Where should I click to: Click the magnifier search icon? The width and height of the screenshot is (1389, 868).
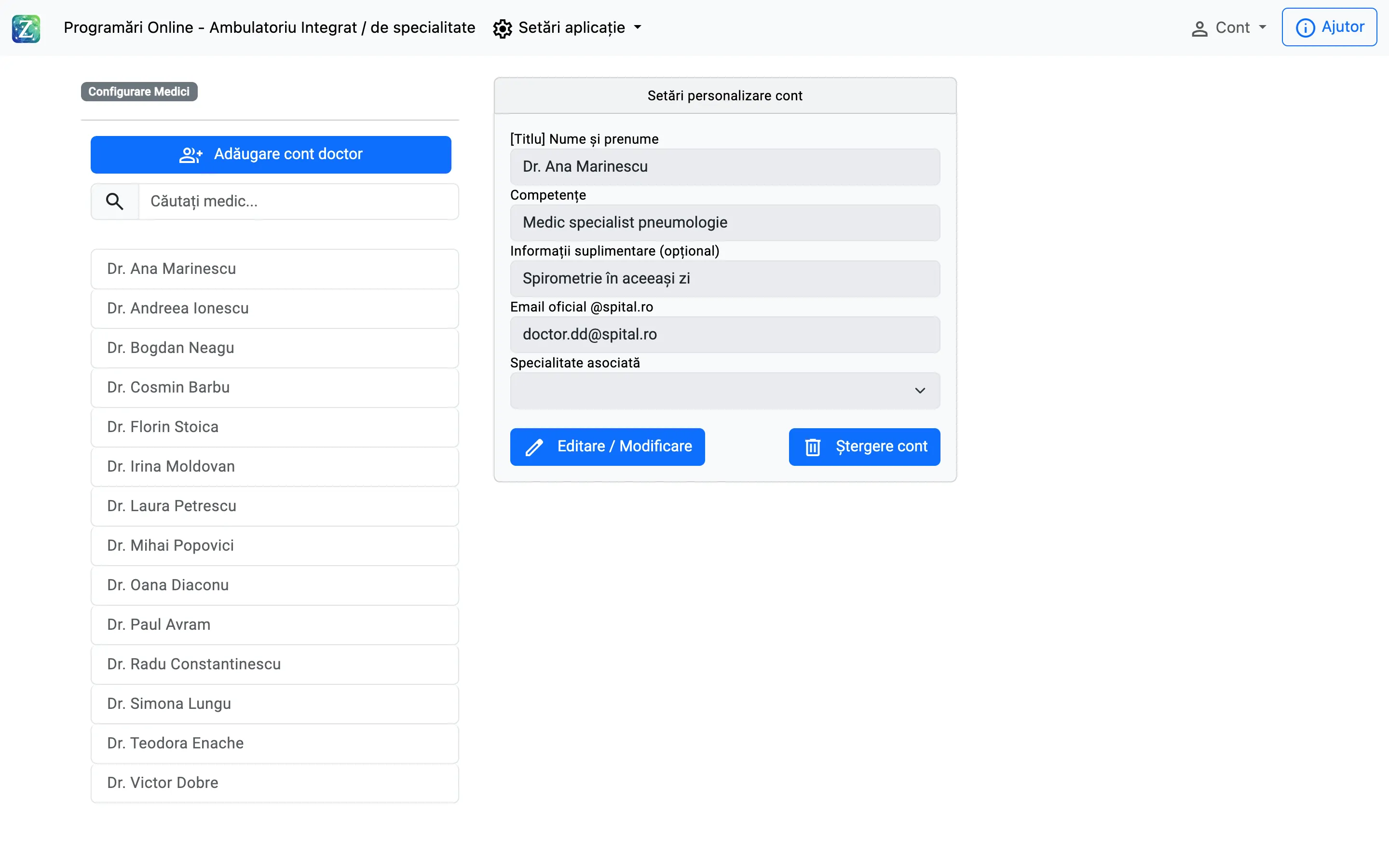115,202
